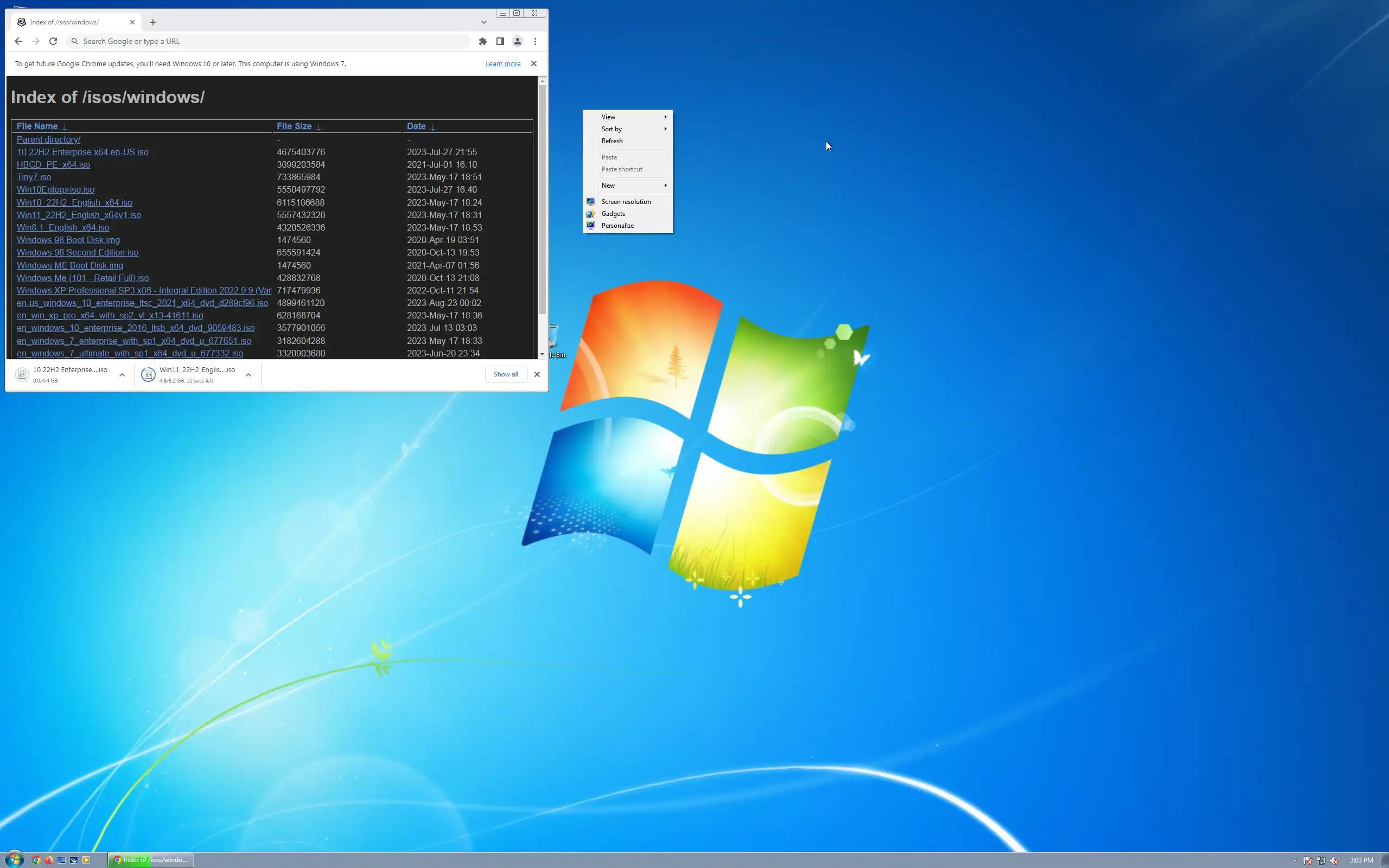Go back with the back arrow

18,41
